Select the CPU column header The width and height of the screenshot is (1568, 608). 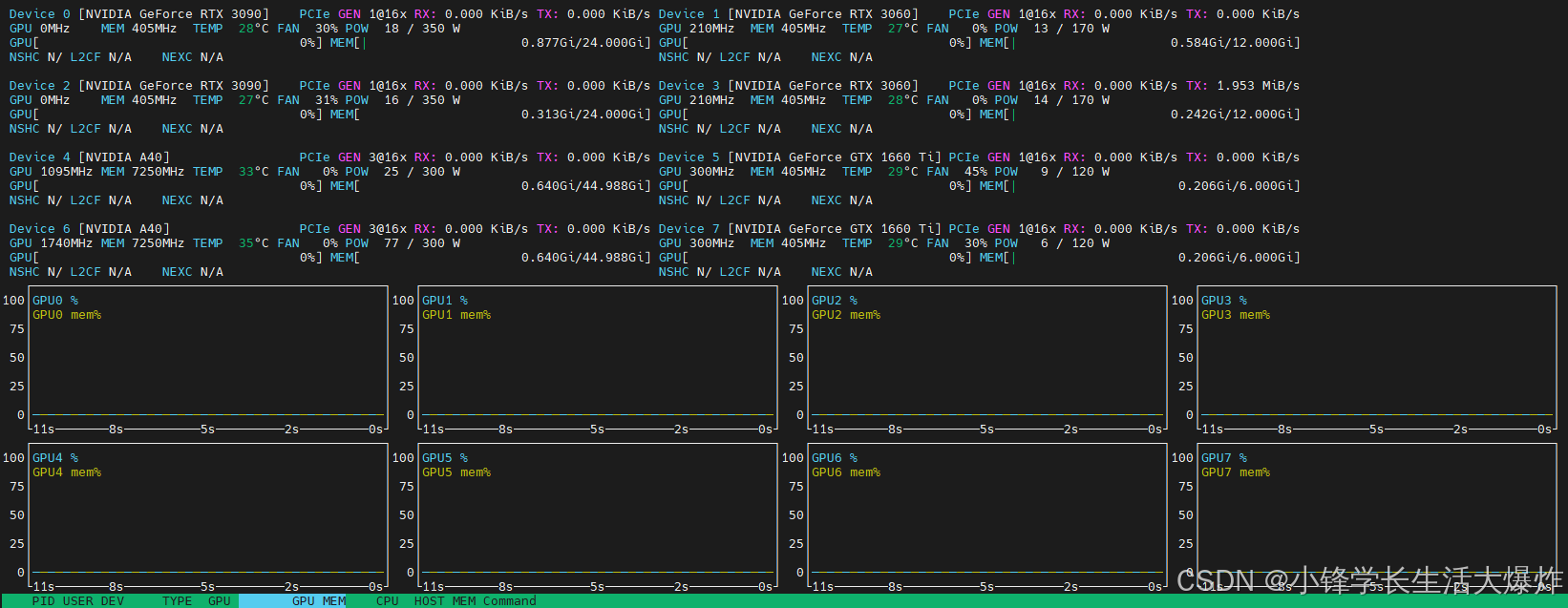pyautogui.click(x=387, y=601)
